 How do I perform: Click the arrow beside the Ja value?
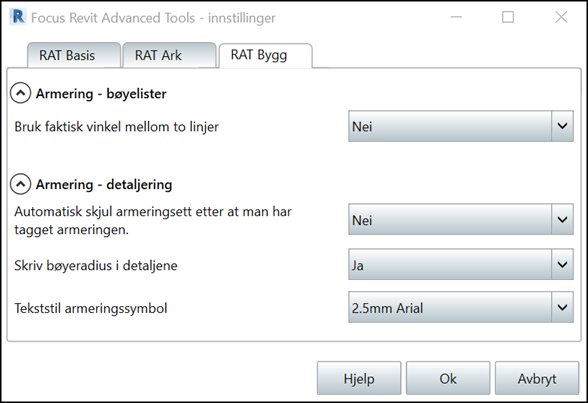tap(562, 264)
